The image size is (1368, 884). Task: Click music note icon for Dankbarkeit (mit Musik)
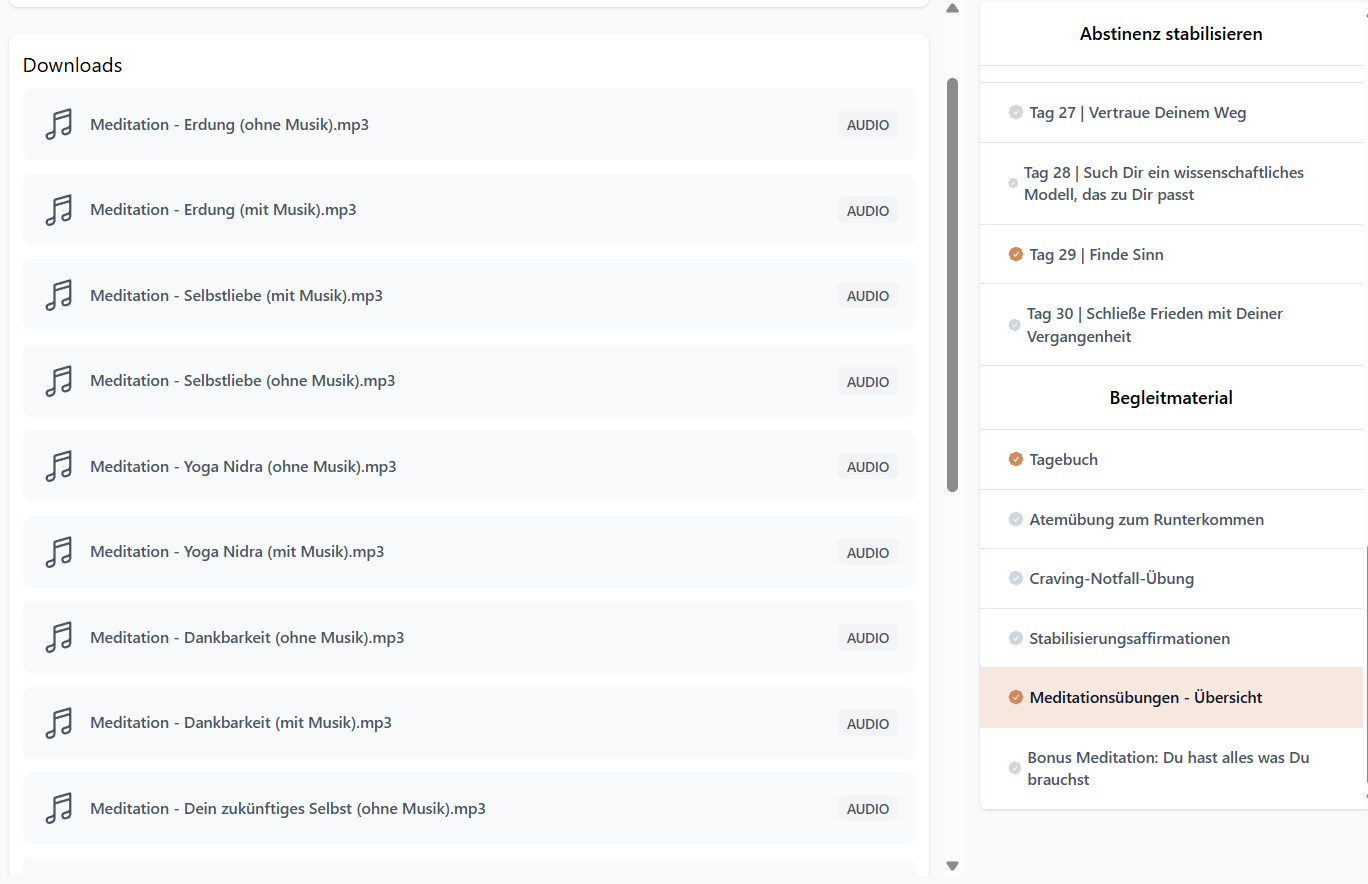[59, 723]
